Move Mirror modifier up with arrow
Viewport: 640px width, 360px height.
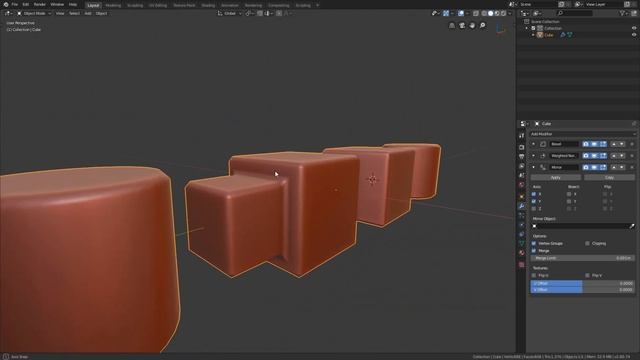coord(613,167)
